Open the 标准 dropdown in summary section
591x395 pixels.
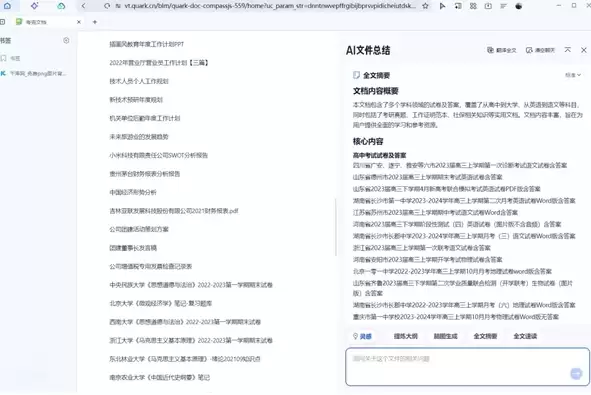coord(573,75)
